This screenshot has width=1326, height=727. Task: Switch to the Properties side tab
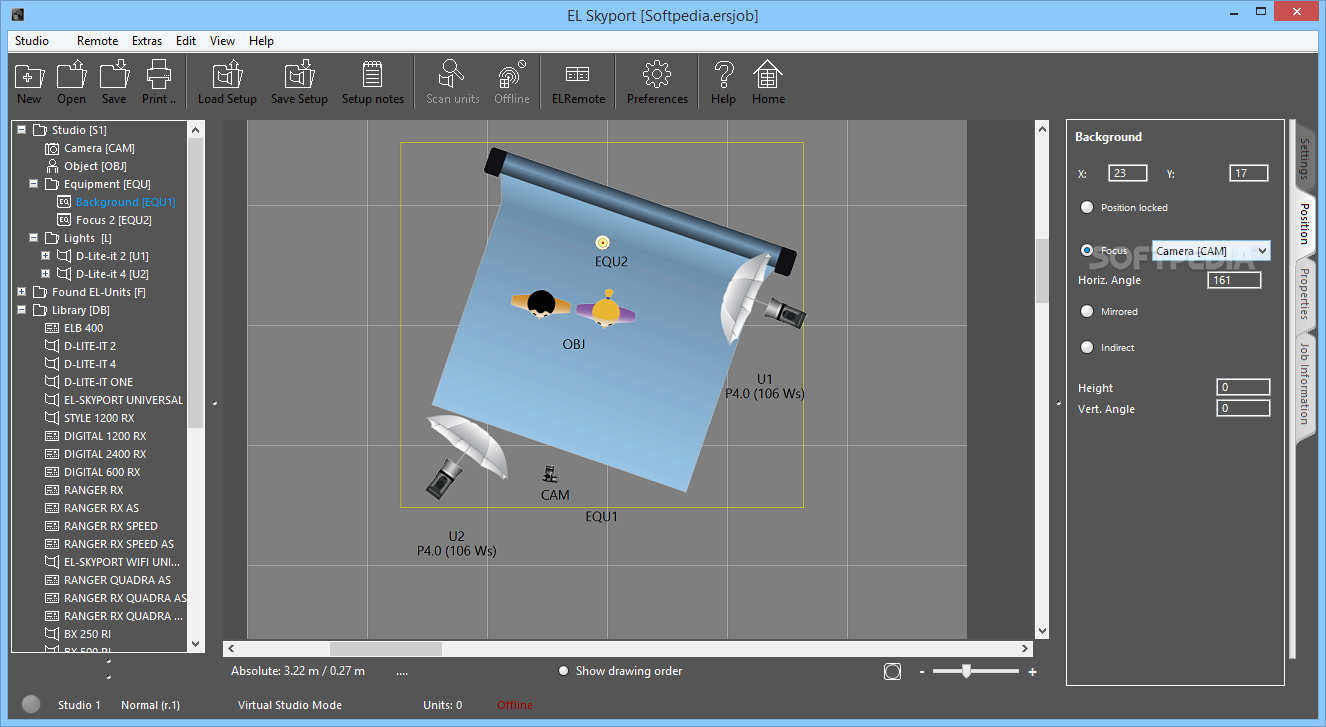(x=1304, y=292)
